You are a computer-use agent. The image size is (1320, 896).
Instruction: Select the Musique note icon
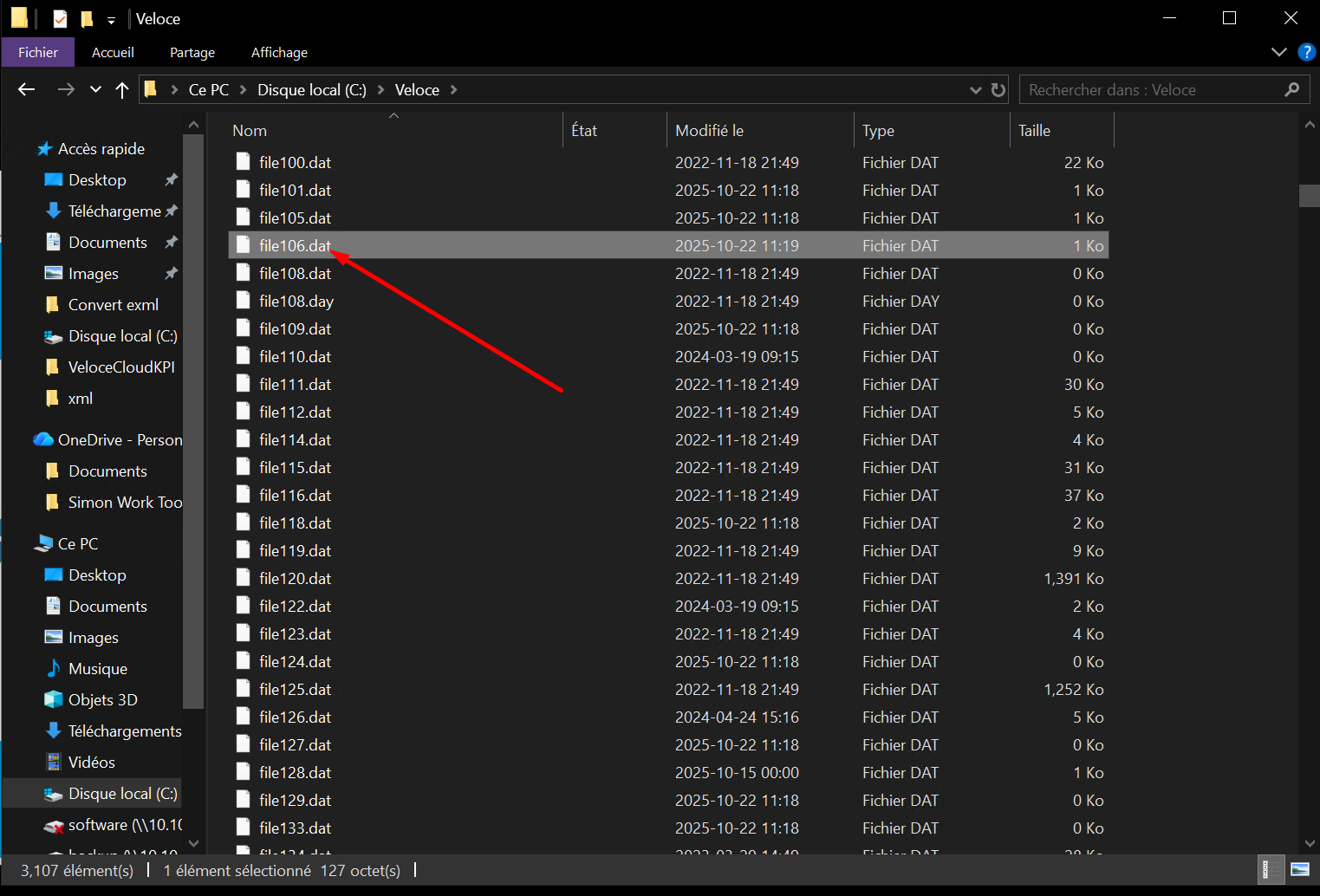pyautogui.click(x=54, y=668)
